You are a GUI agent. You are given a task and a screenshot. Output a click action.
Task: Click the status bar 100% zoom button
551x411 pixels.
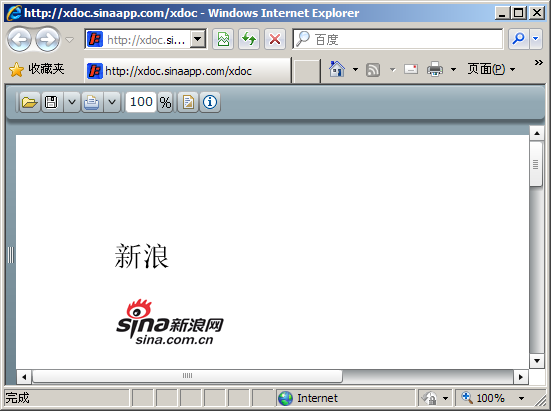pos(483,398)
